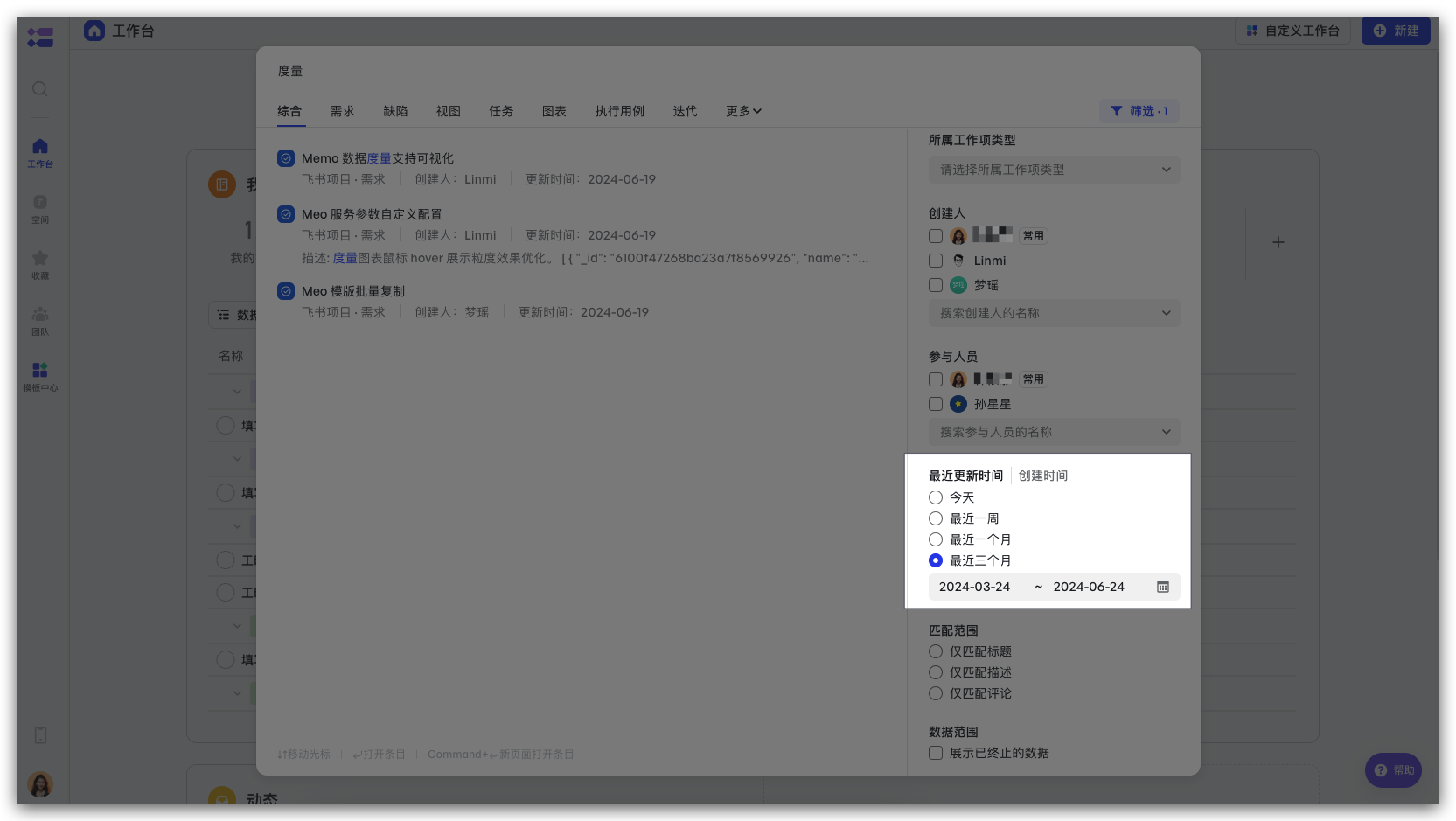Click end date 2024-06-24 field
1456x821 pixels.
1089,587
